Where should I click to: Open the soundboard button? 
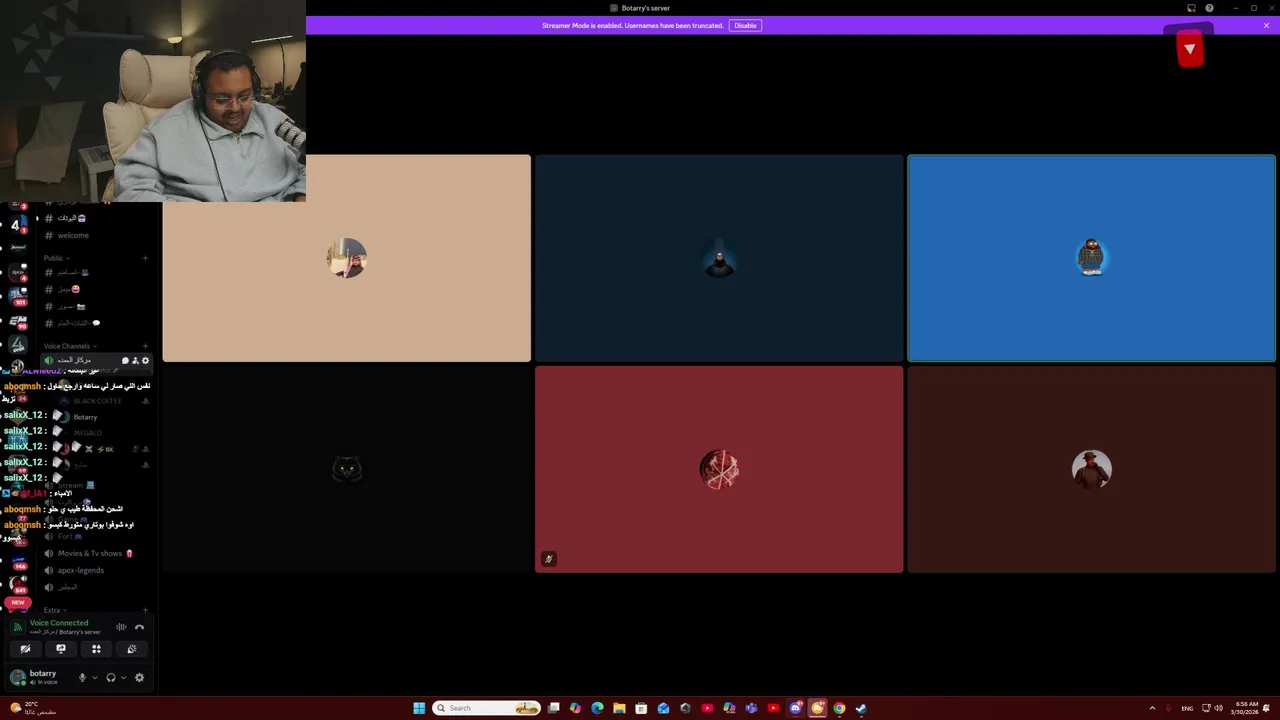coord(131,649)
